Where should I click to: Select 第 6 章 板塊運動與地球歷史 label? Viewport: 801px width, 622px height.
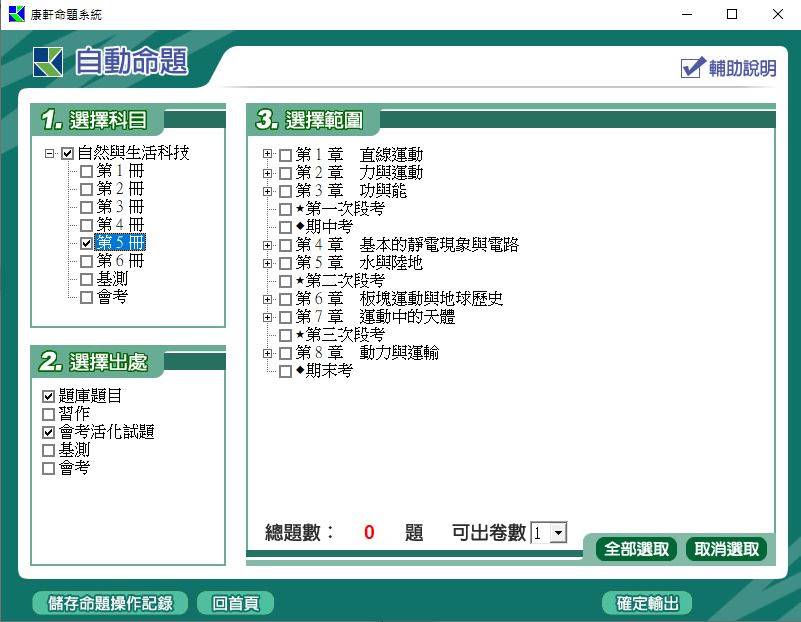click(399, 299)
